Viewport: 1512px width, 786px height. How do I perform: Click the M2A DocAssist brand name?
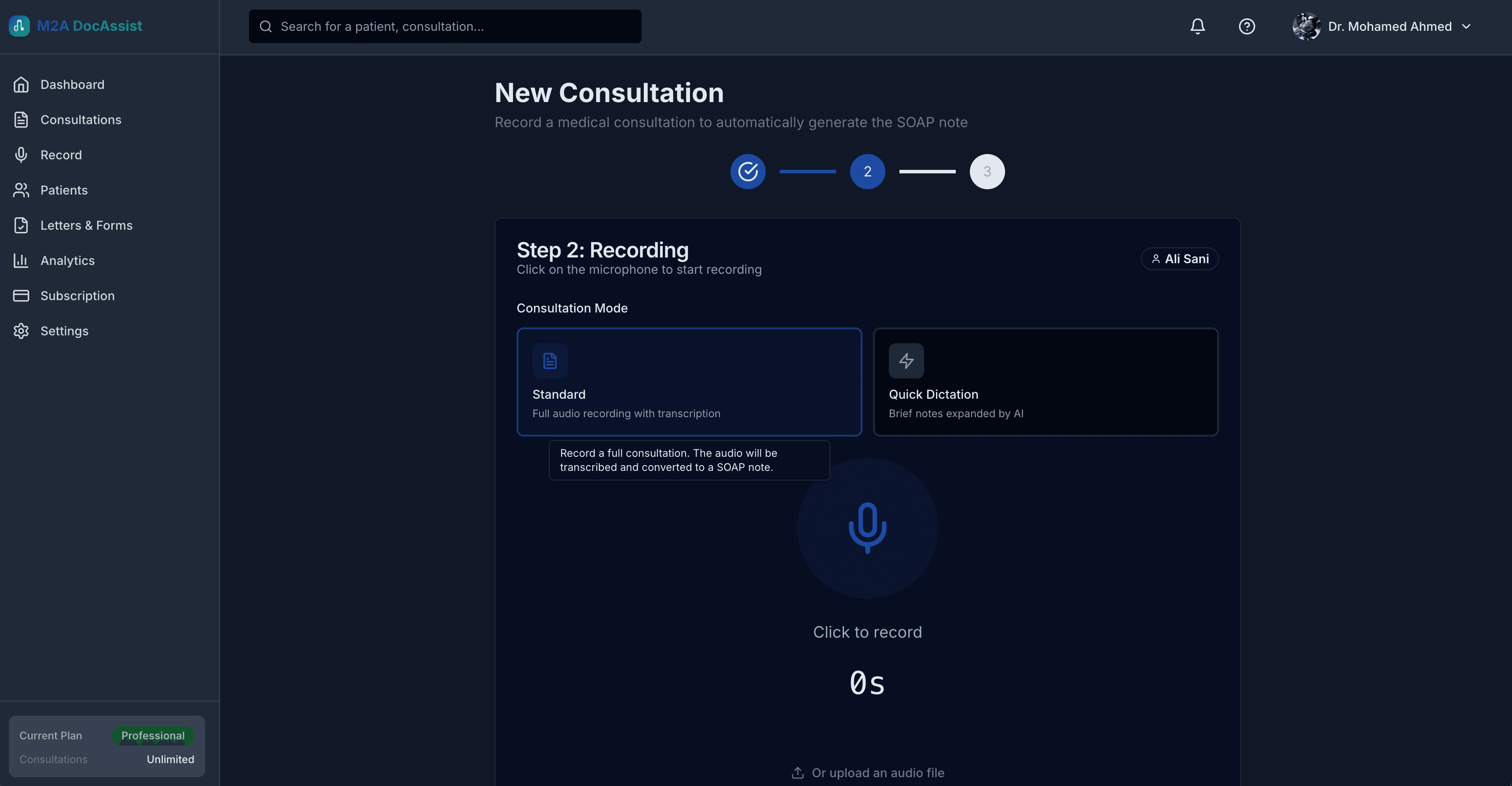click(90, 26)
